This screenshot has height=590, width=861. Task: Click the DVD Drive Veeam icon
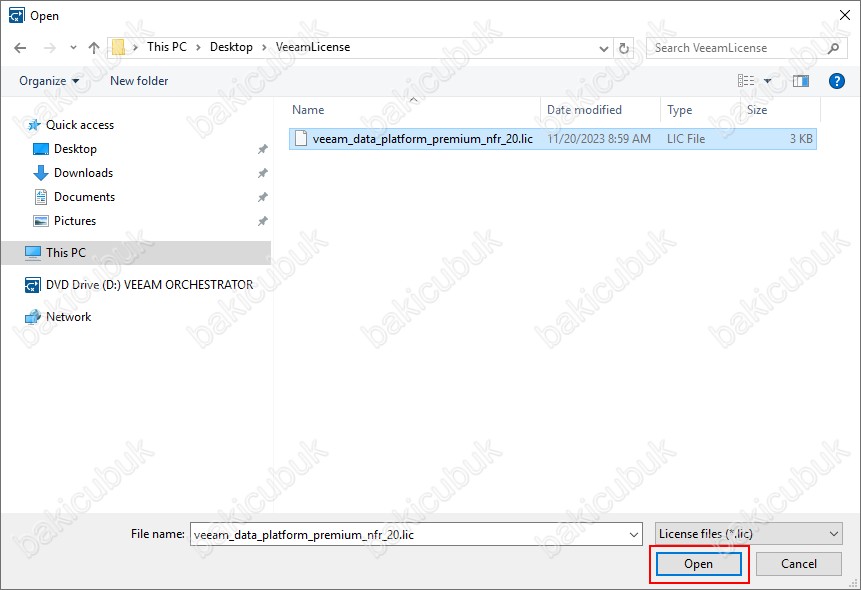(32, 285)
